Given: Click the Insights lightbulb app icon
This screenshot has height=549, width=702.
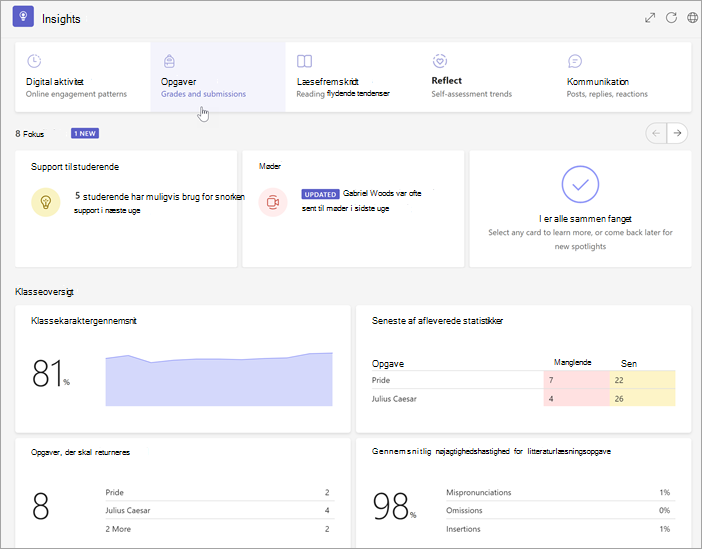Looking at the screenshot, I should [23, 17].
